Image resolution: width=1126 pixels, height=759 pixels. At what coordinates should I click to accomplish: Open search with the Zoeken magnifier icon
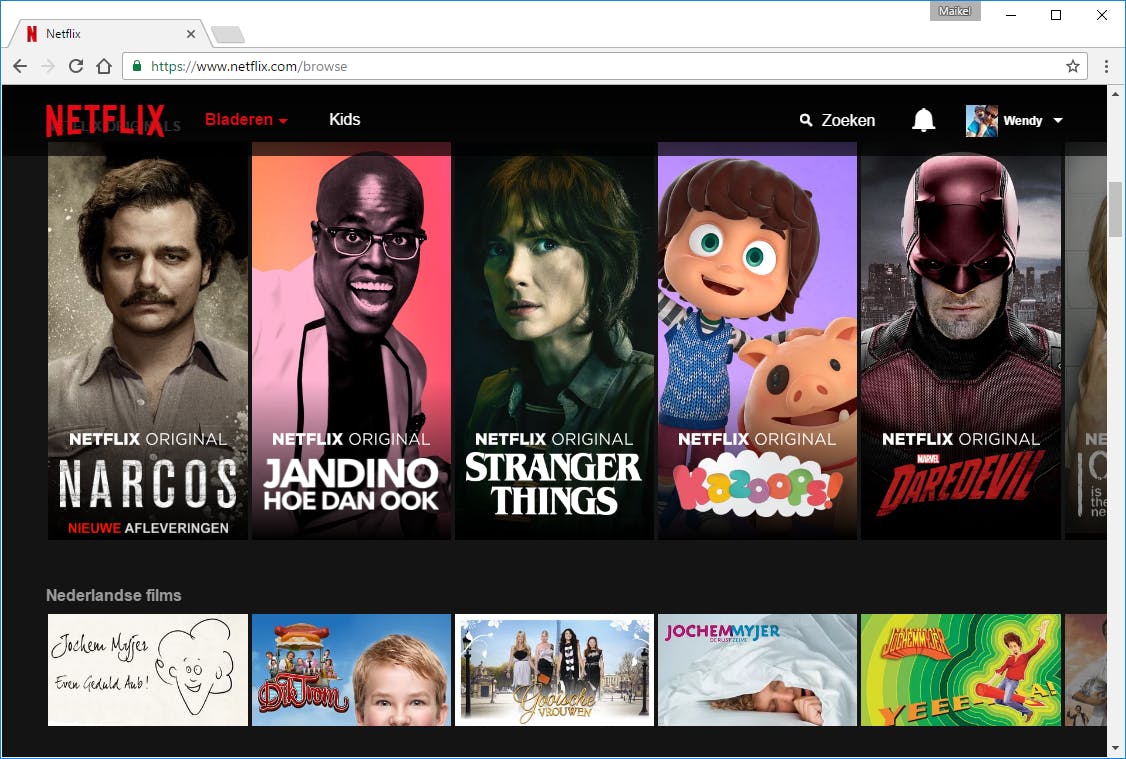point(806,120)
